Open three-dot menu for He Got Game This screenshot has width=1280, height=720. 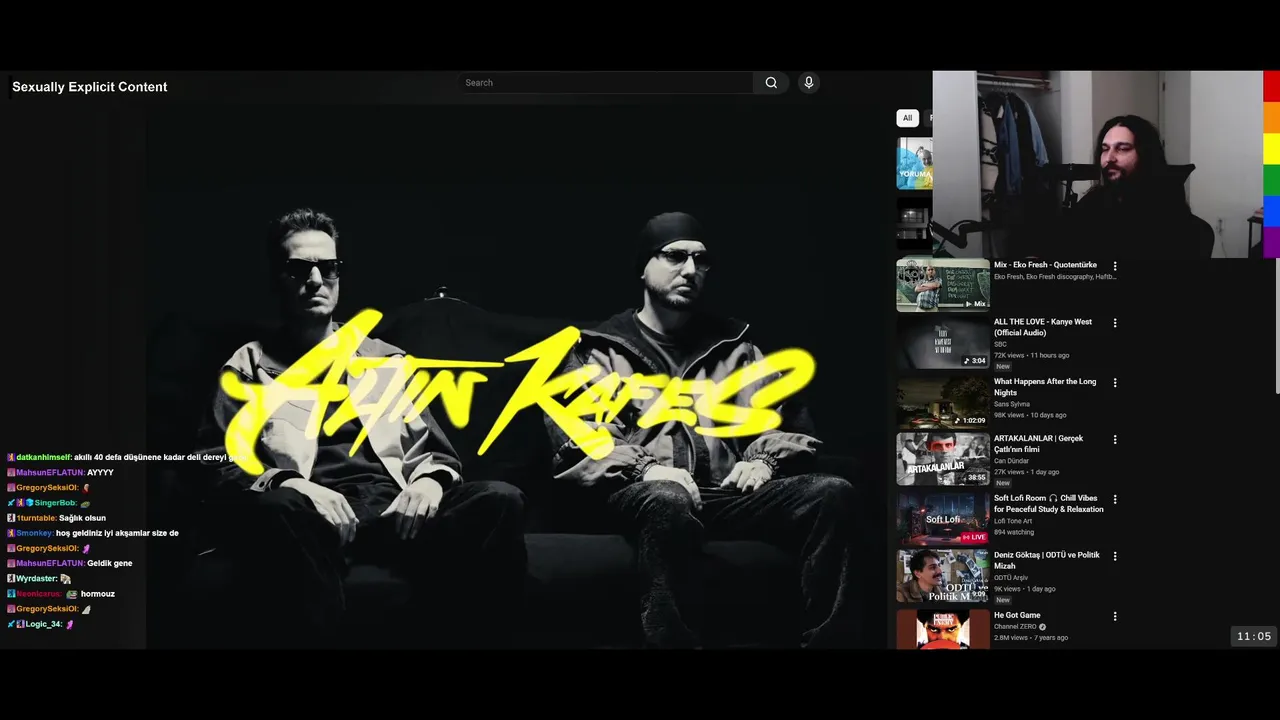coord(1115,616)
